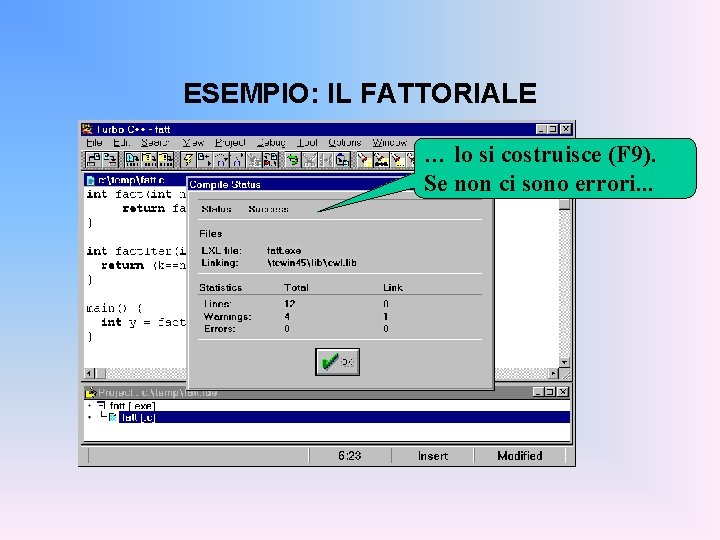720x540 pixels.
Task: Click the cyan file icon beside fatt [.c]
Action: coord(112,417)
